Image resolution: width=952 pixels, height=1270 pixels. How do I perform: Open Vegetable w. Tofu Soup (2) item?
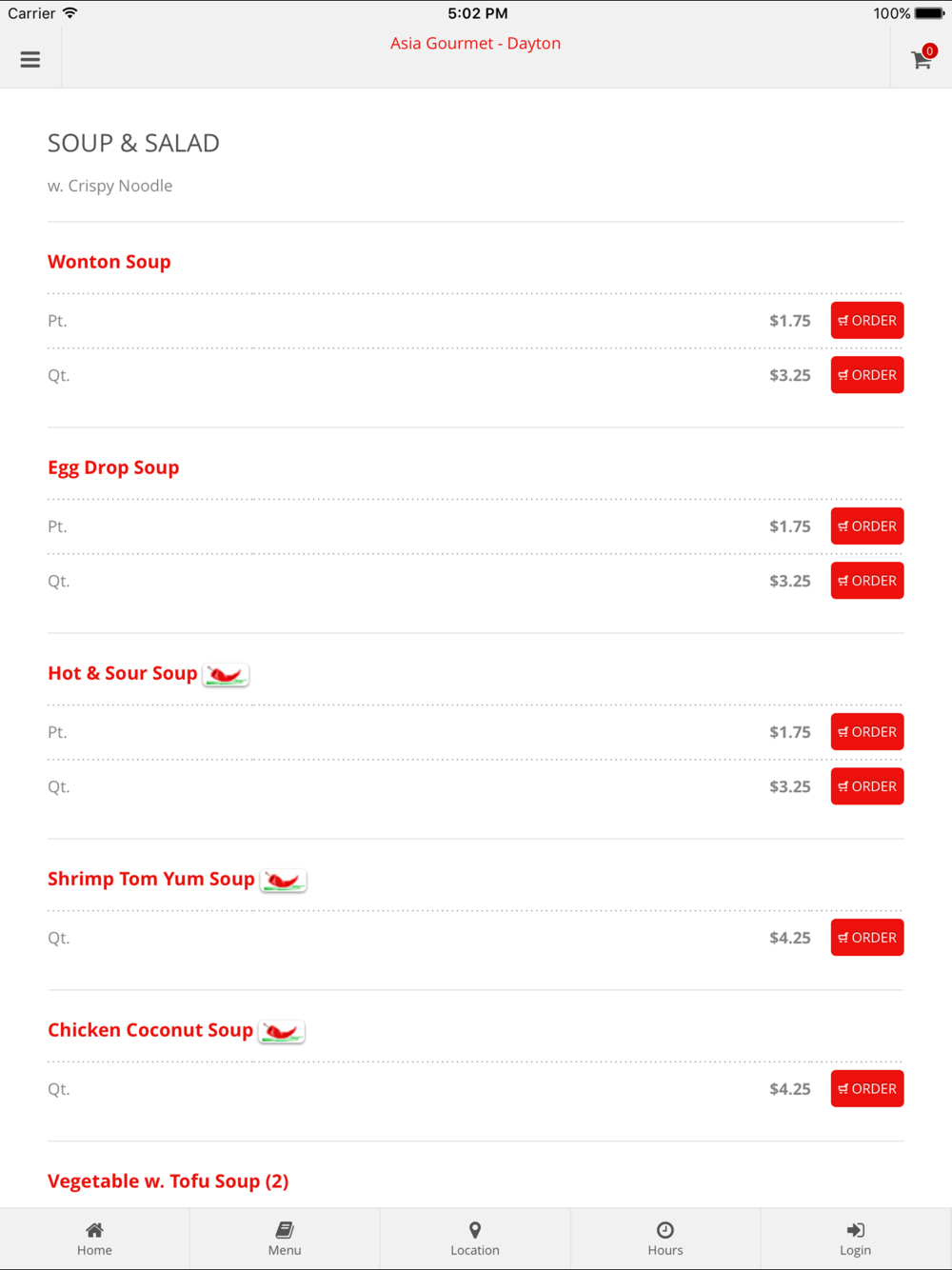coord(169,1181)
